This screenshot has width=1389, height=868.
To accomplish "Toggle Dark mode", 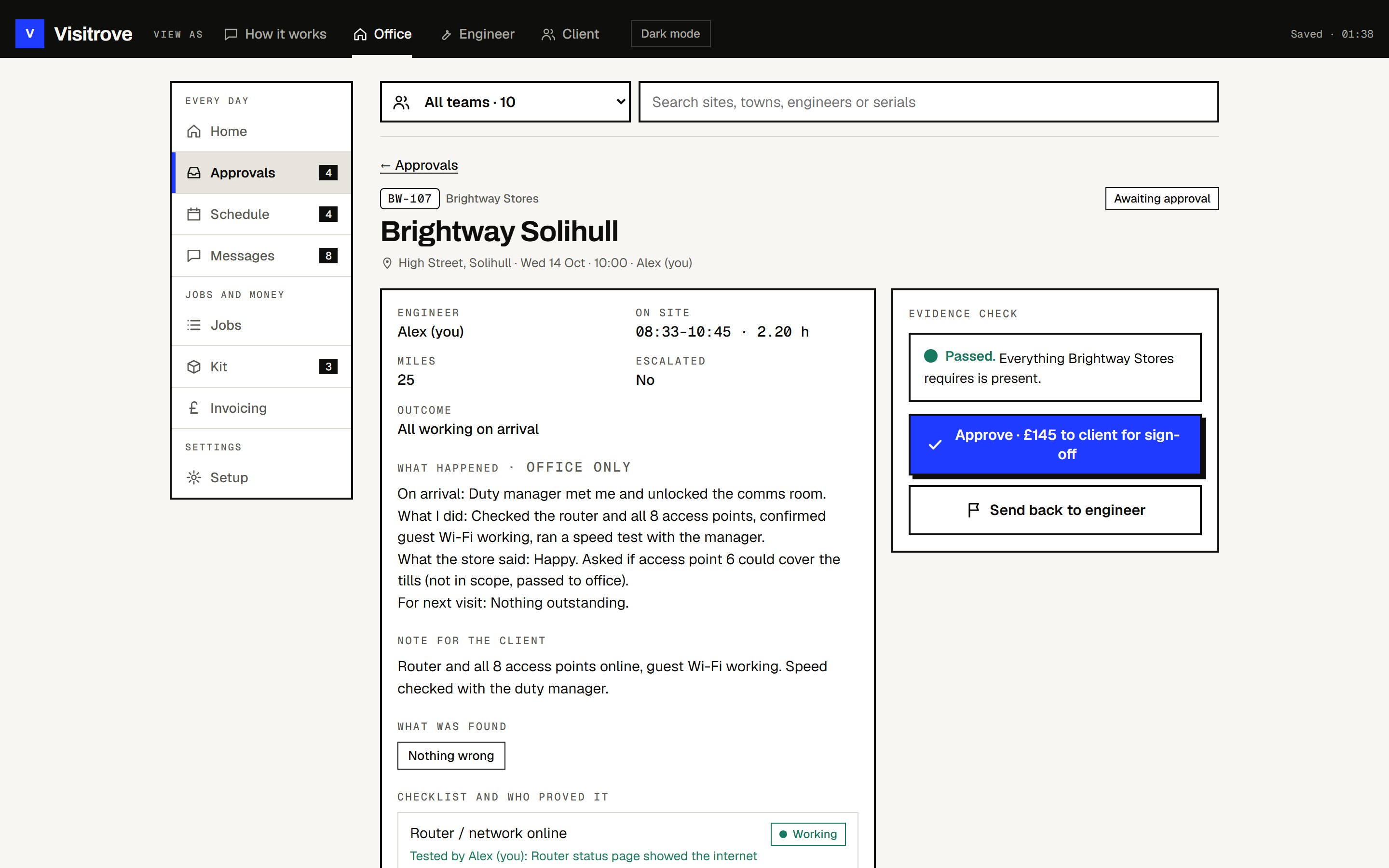I will [670, 34].
